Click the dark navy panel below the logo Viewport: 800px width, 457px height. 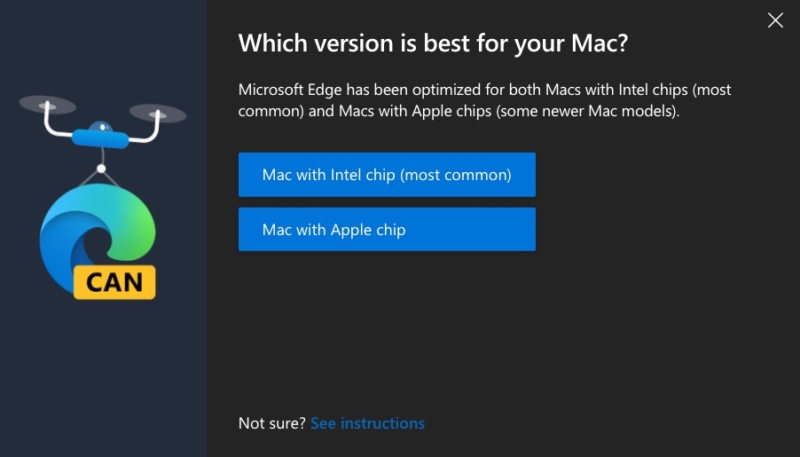100,380
